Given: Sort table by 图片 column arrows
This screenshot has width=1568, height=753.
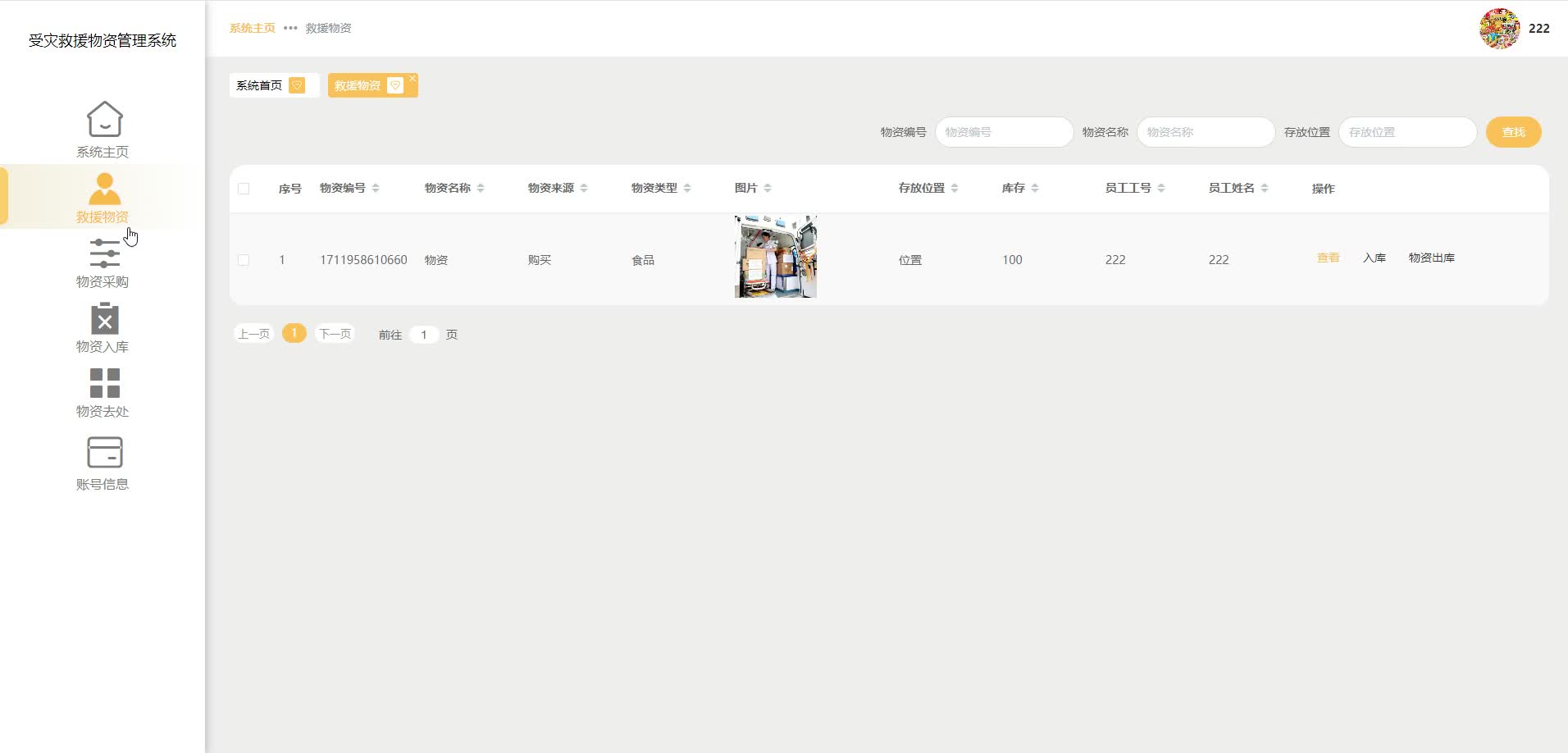Looking at the screenshot, I should (768, 188).
